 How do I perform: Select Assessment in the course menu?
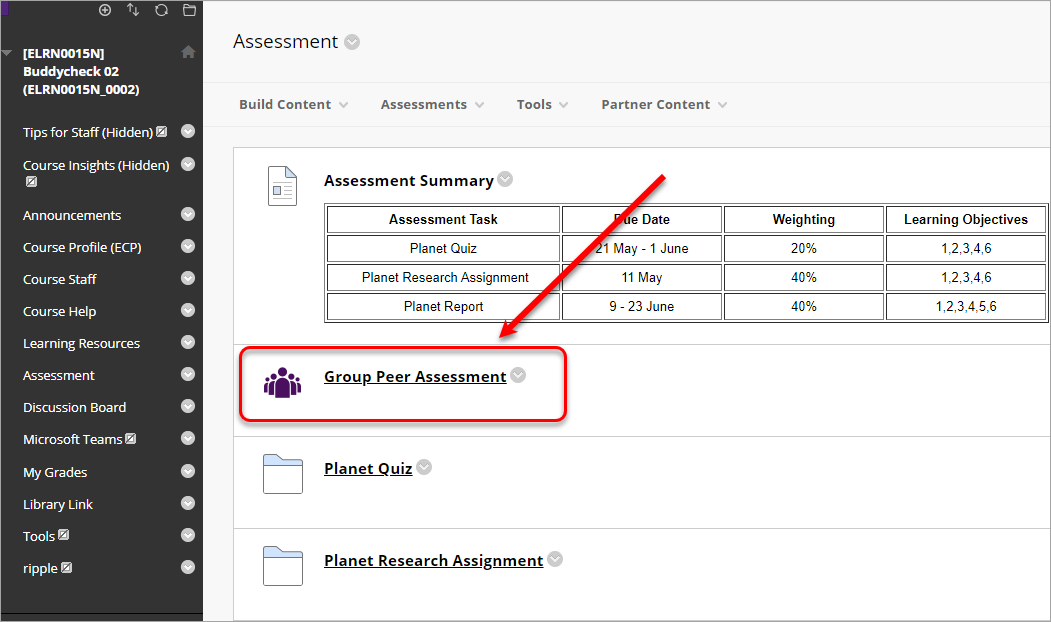pyautogui.click(x=58, y=375)
